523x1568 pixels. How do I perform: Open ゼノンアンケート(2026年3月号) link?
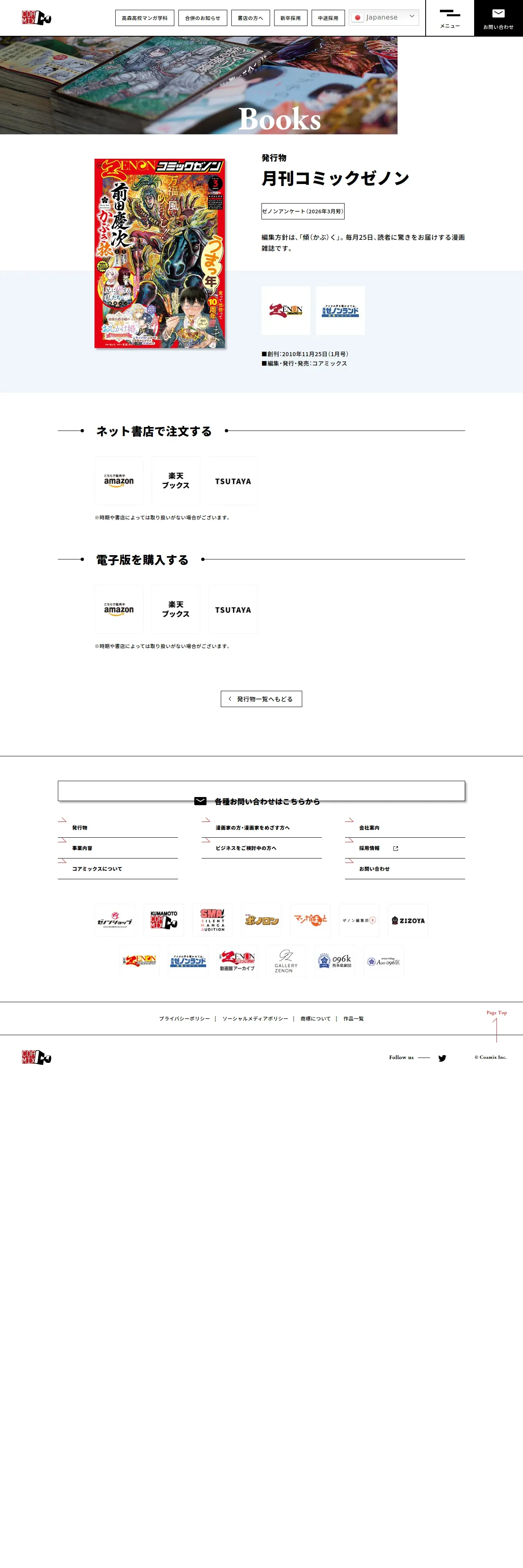coord(303,211)
